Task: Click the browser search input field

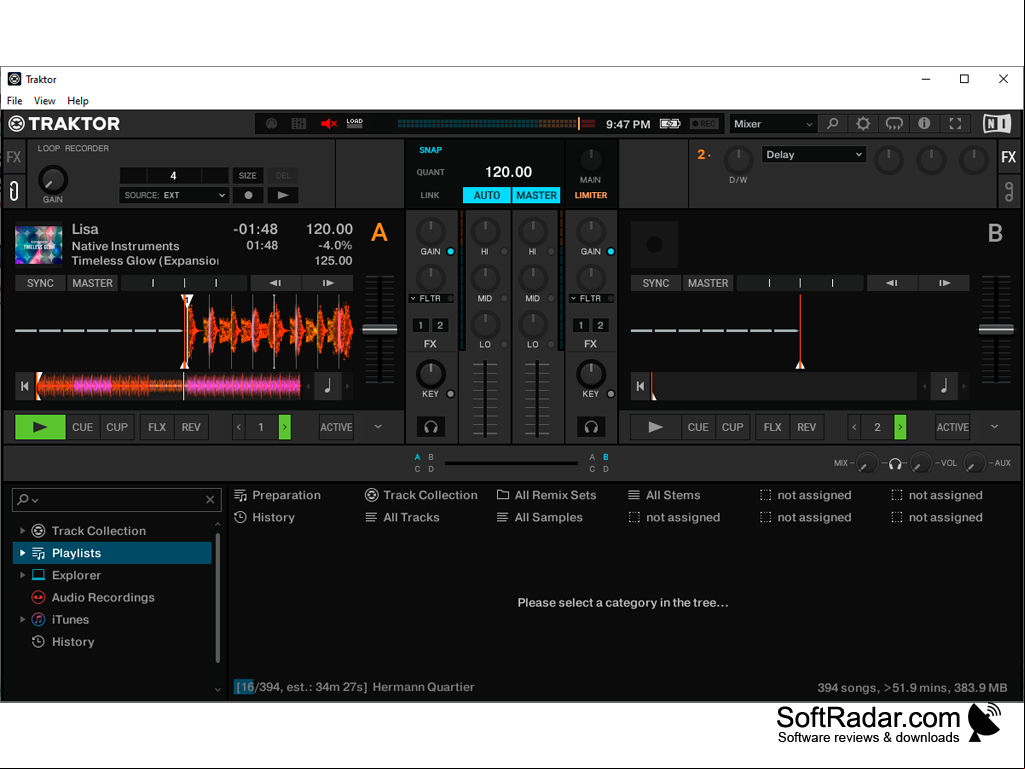Action: pyautogui.click(x=116, y=500)
